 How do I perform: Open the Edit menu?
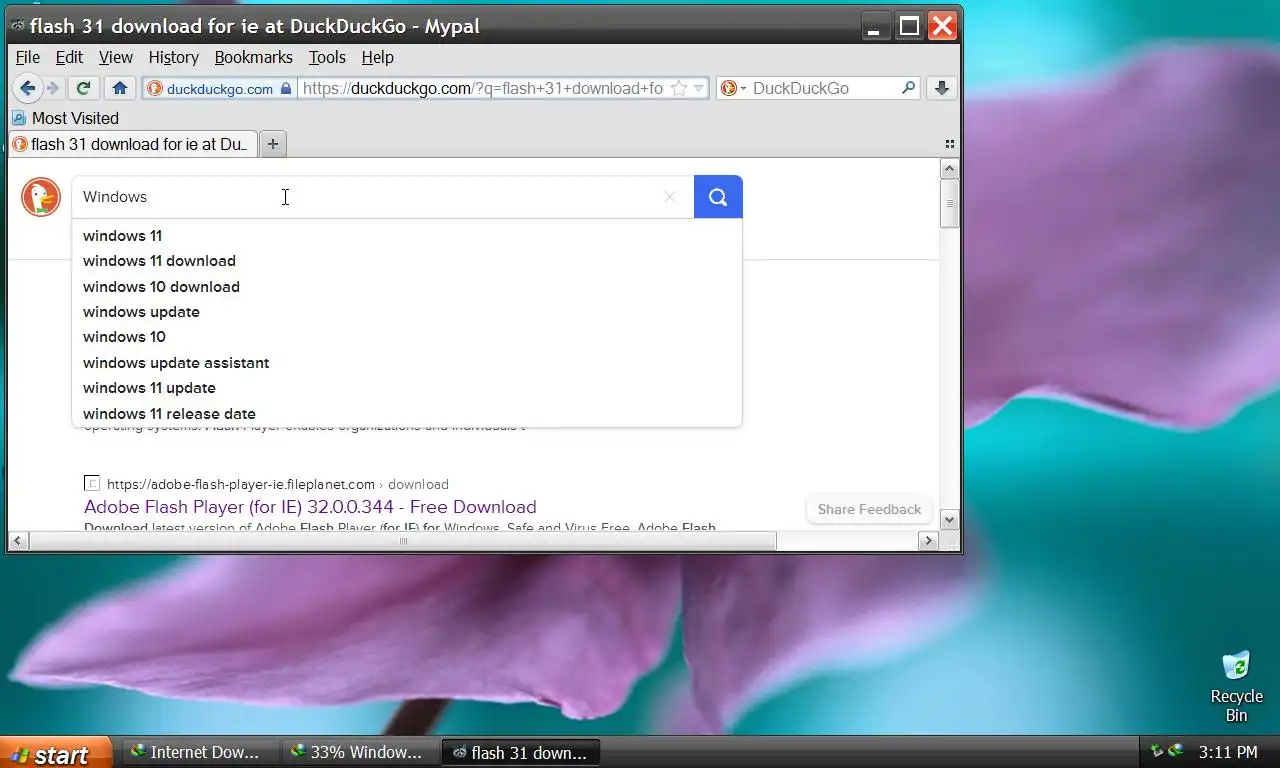69,57
